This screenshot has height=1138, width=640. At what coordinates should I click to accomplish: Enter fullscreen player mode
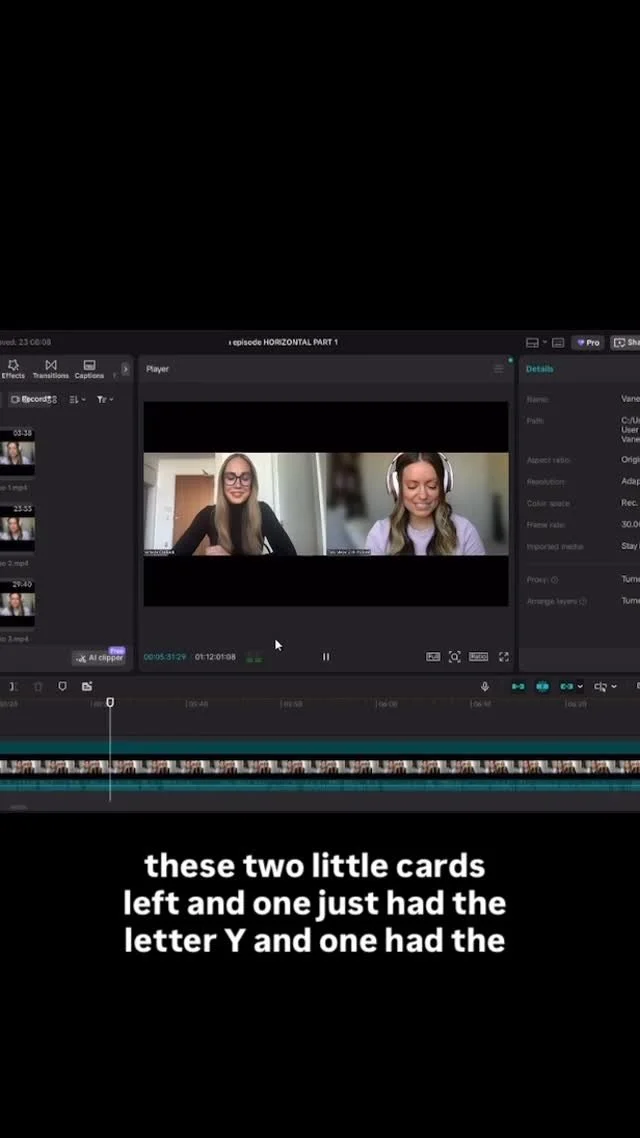504,657
